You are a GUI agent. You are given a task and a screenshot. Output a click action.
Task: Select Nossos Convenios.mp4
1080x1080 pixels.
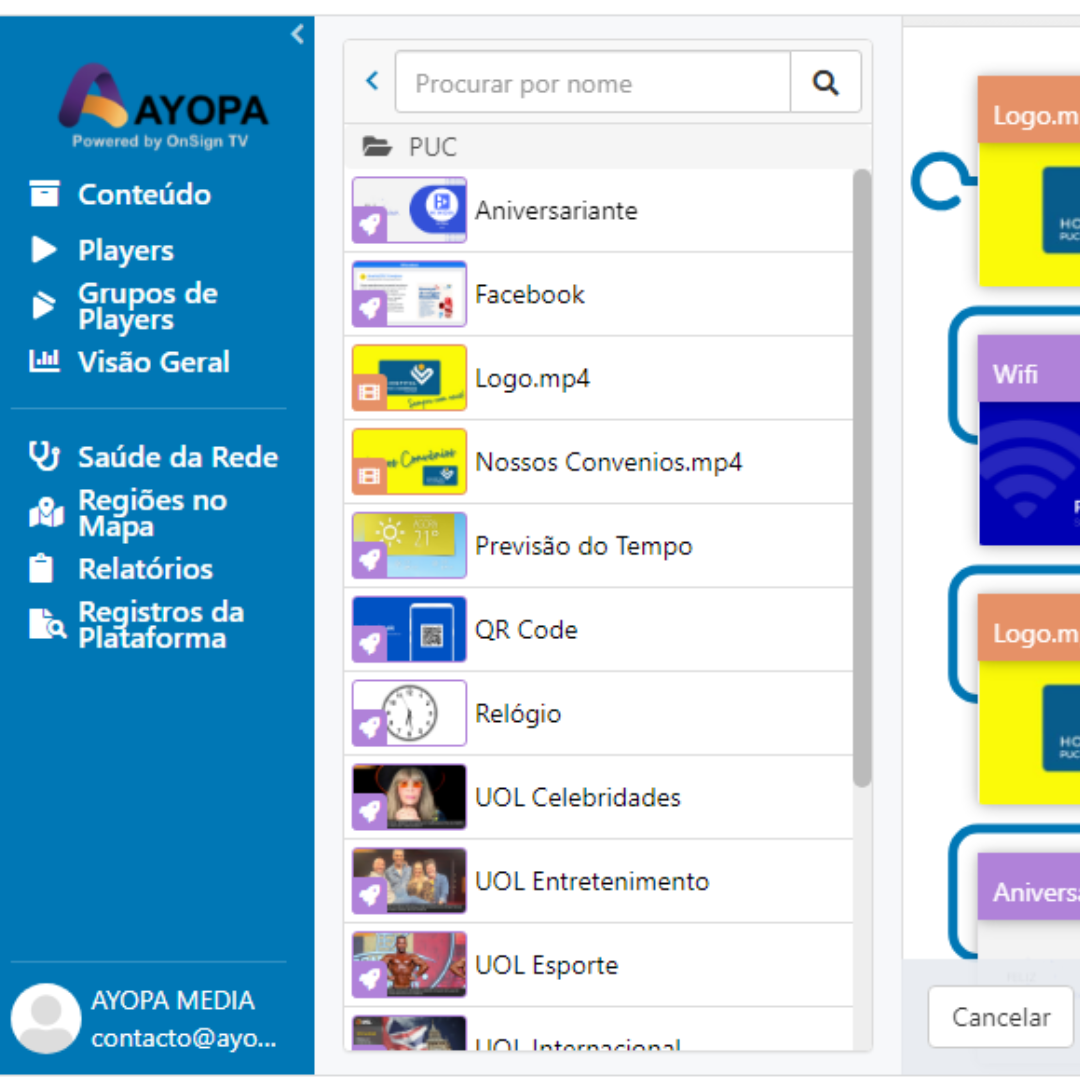(599, 461)
